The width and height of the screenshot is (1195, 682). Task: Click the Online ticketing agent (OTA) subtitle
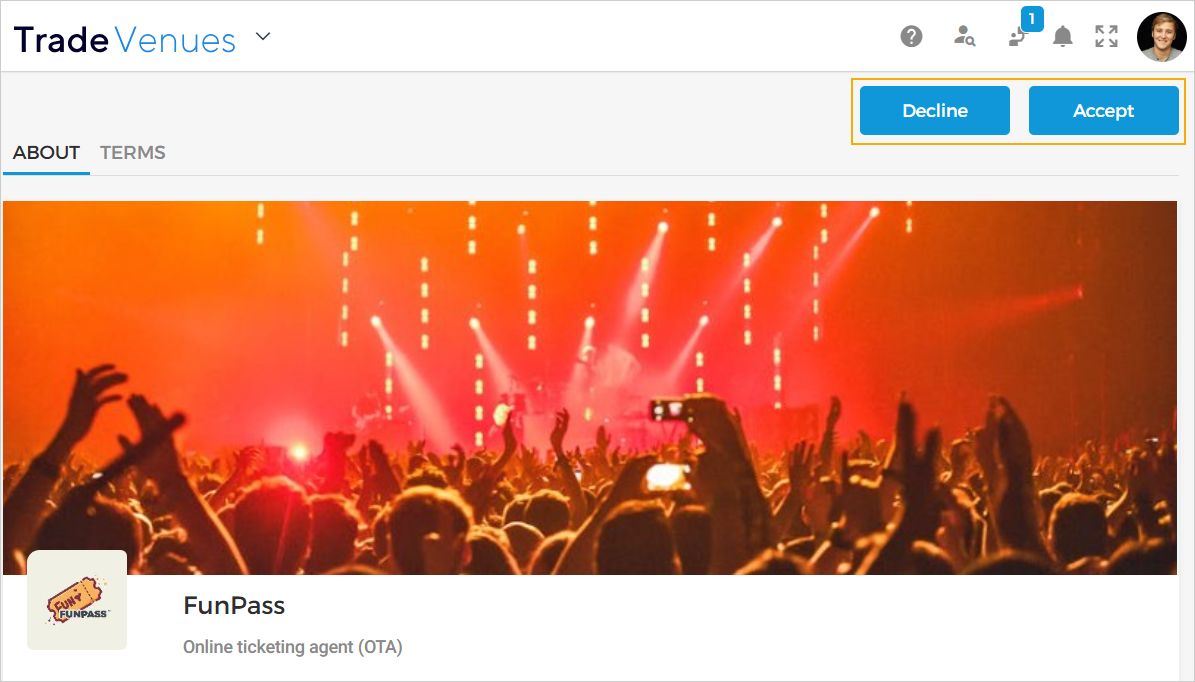click(292, 647)
